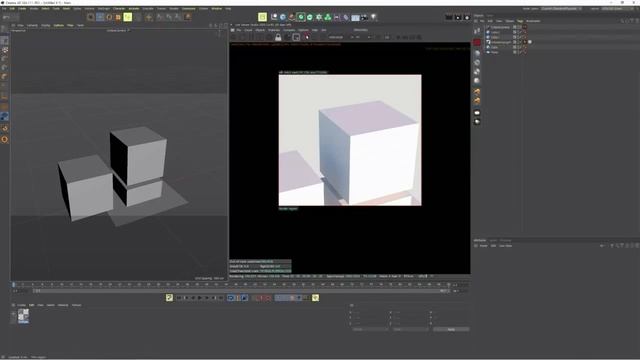
Task: Click the yellow keyframe icon left of playback
Action: pos(169,298)
